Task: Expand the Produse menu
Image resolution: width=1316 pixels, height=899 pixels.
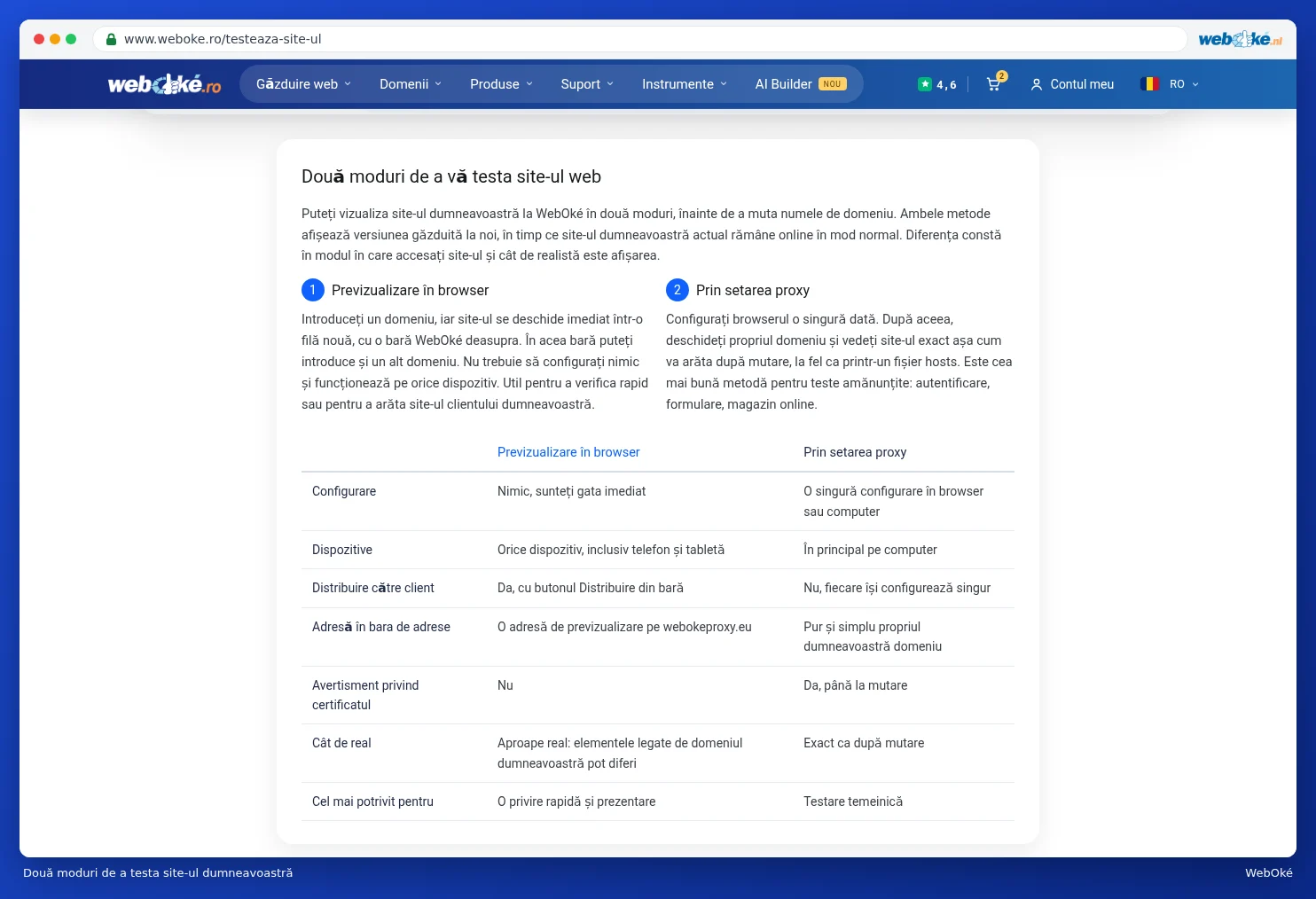Action: tap(502, 84)
